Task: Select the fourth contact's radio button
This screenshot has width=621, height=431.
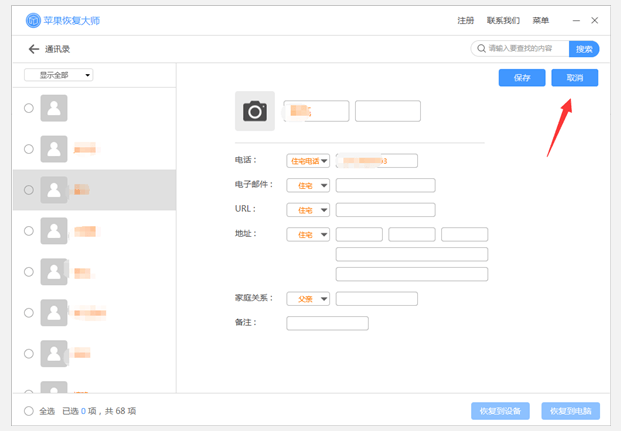Action: coord(29,231)
